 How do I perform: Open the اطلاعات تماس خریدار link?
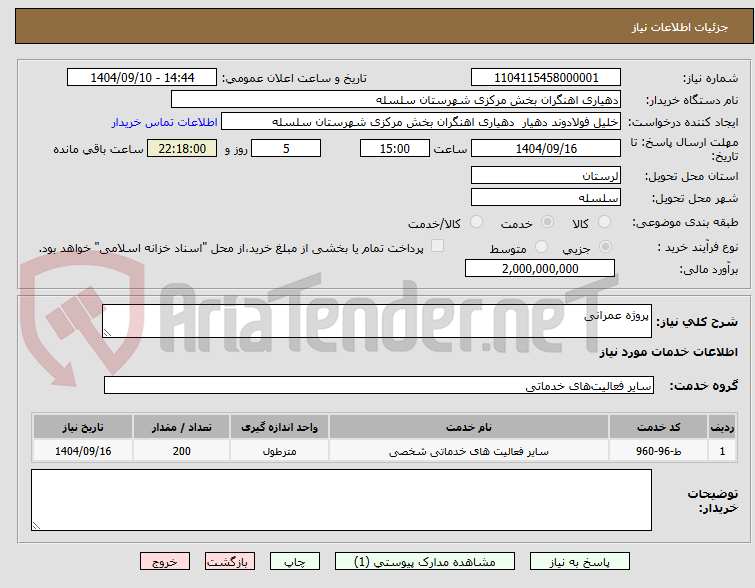click(165, 122)
